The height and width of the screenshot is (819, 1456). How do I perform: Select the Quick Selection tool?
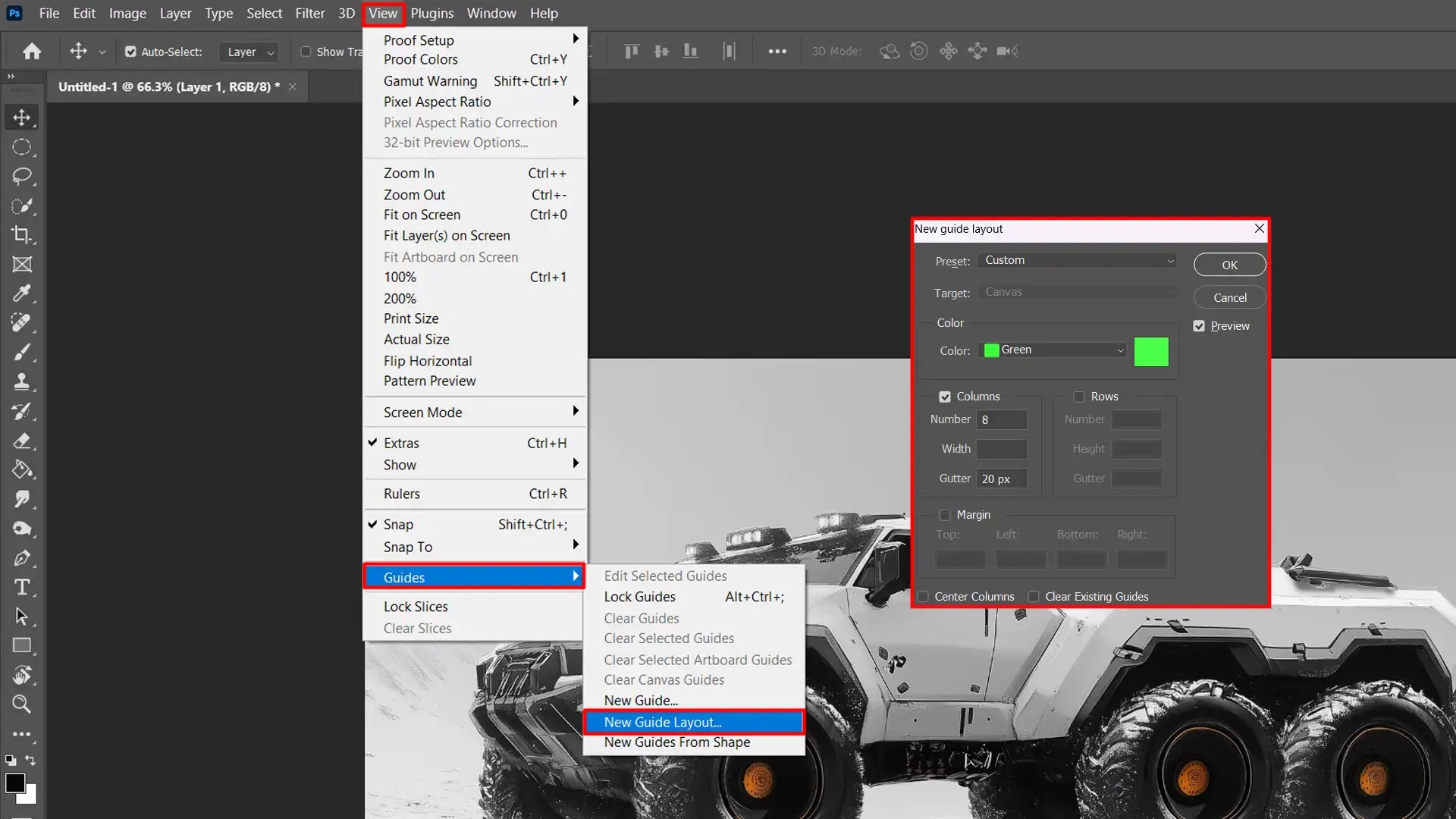pyautogui.click(x=21, y=206)
